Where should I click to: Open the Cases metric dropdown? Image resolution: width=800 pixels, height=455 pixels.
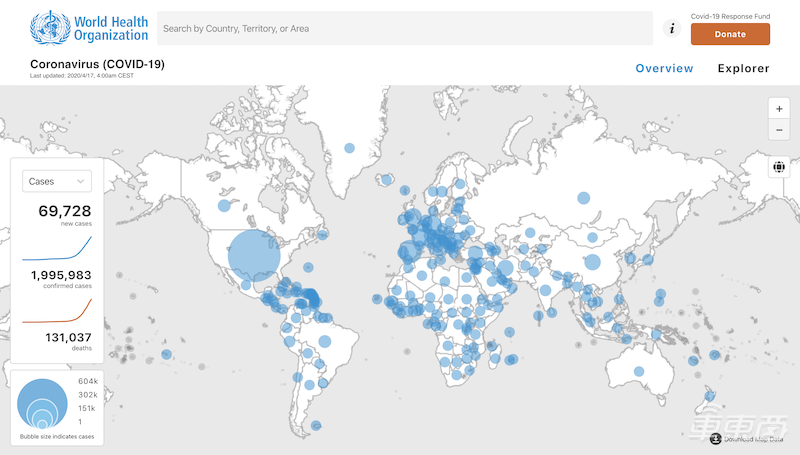56,181
